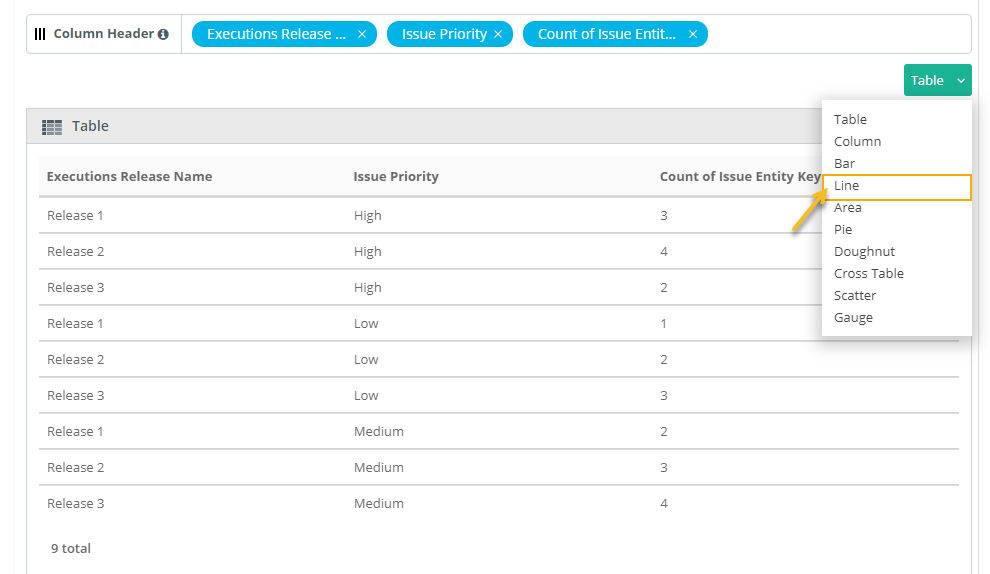
Task: Remove the Executions Release chip
Action: point(362,34)
